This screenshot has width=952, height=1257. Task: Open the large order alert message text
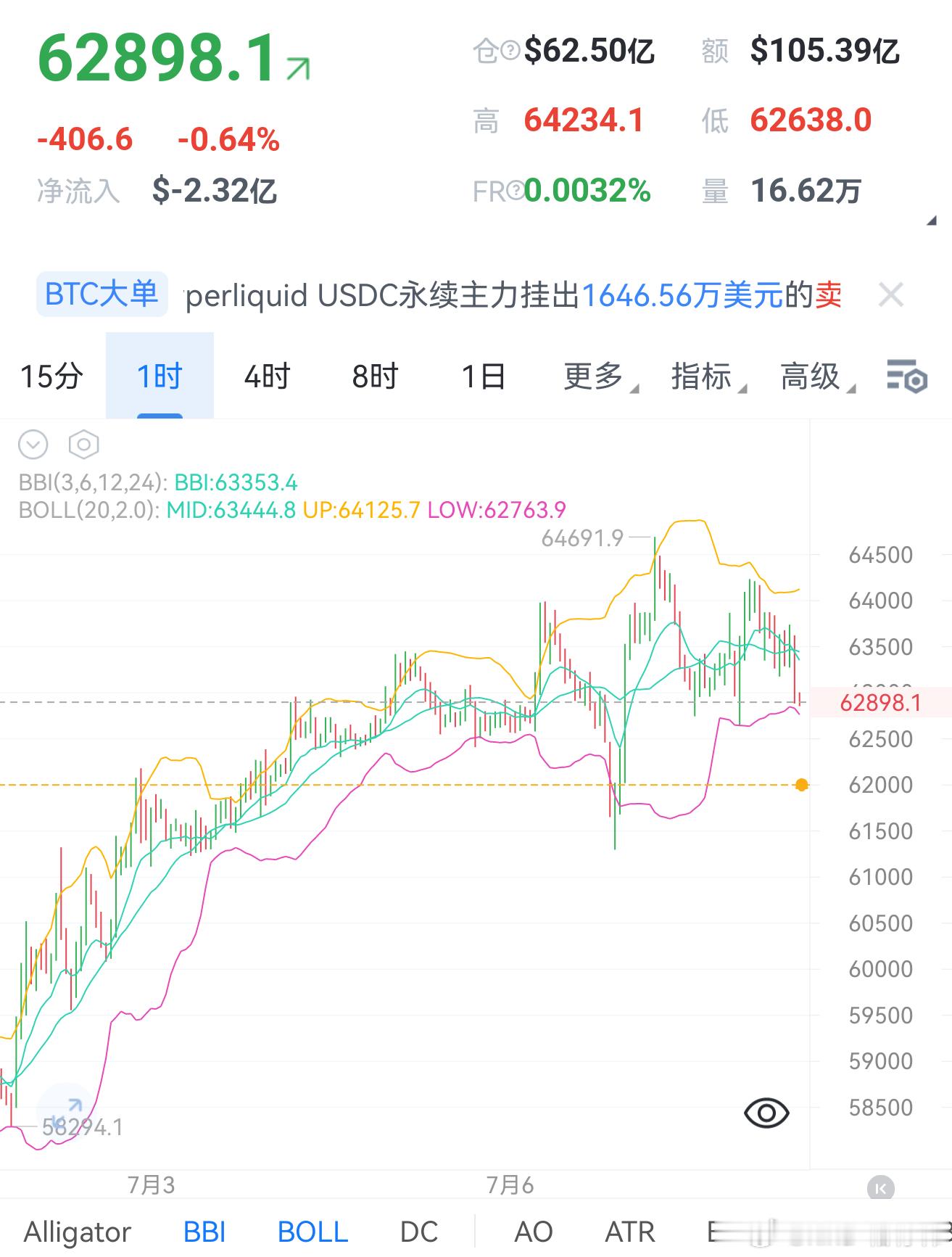[513, 295]
